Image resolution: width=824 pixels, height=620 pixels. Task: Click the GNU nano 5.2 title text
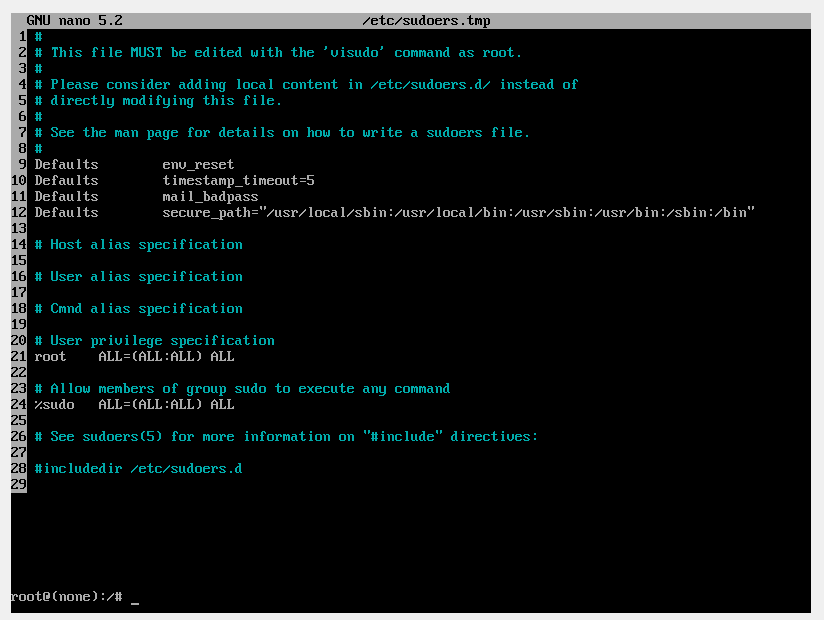(x=74, y=20)
